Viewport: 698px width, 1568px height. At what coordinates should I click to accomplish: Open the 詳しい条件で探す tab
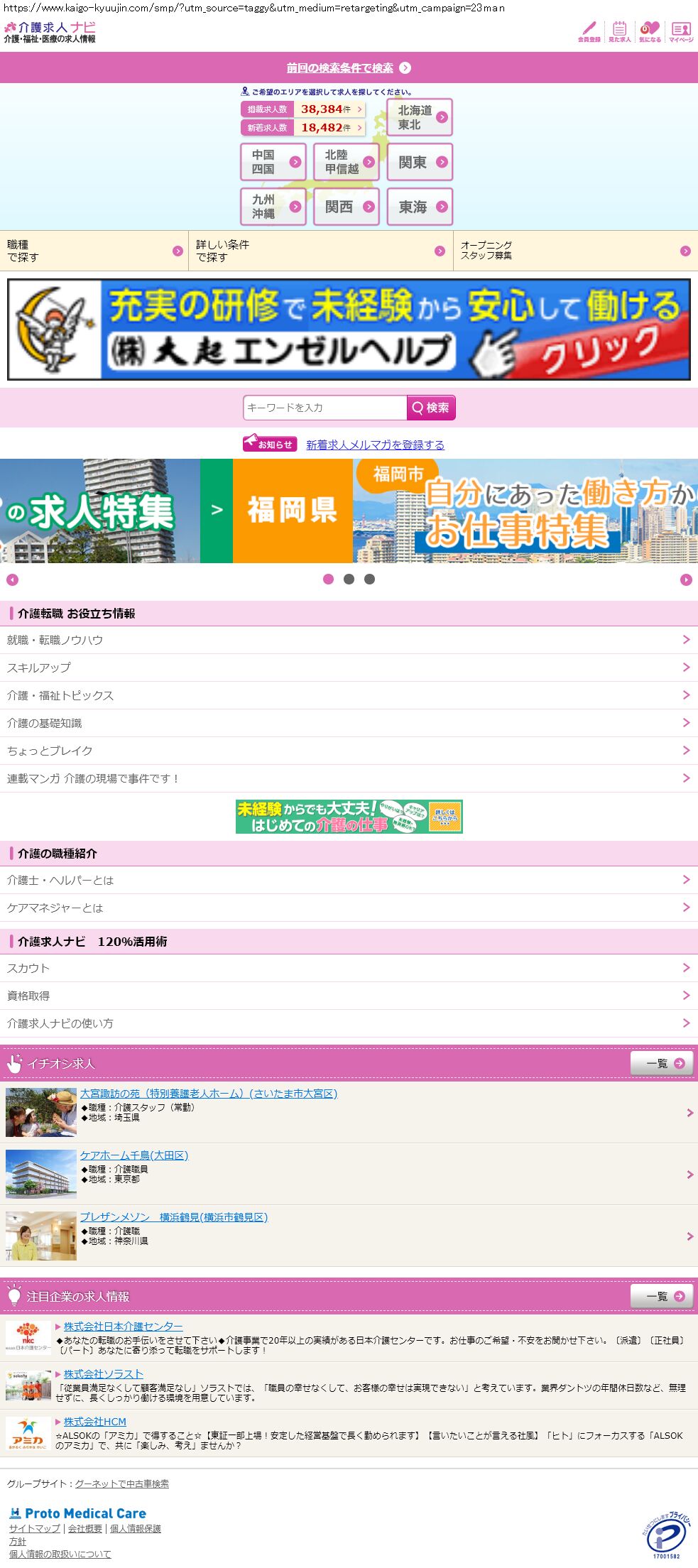point(321,251)
